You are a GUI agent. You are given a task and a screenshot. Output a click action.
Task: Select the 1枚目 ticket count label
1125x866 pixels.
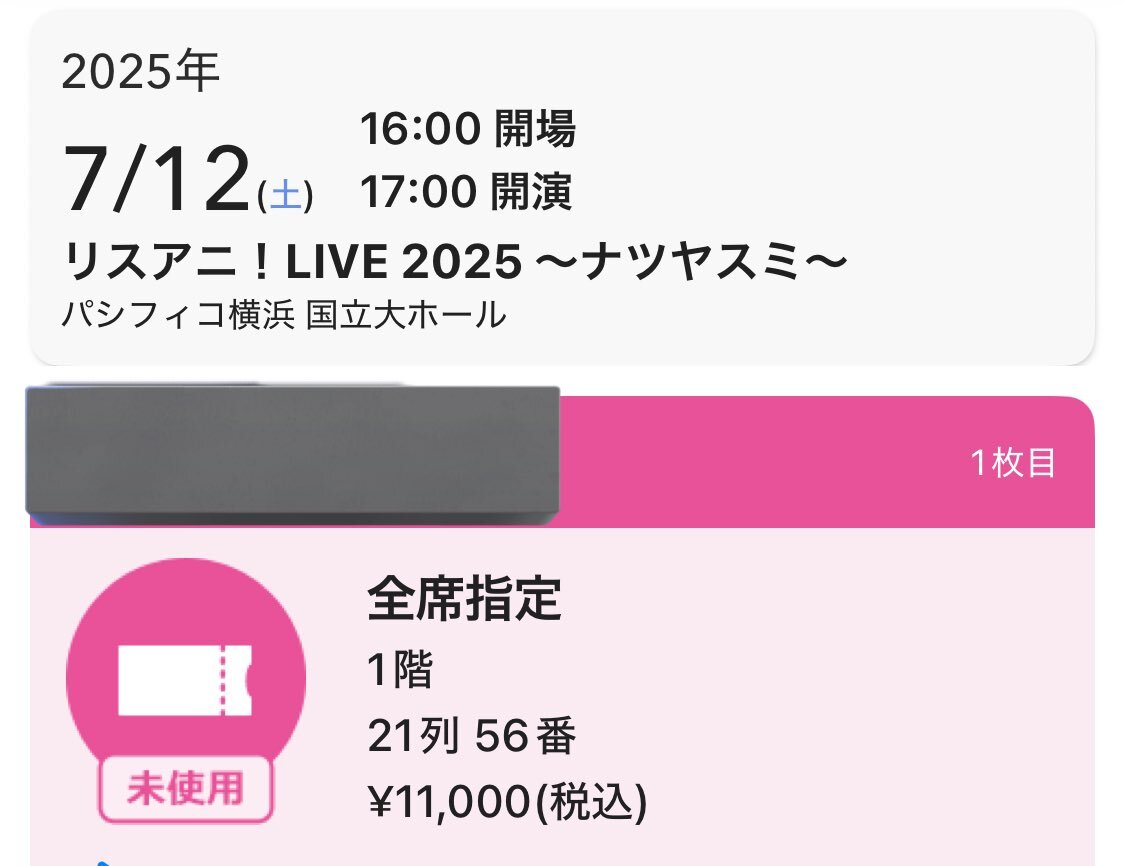(x=1013, y=463)
